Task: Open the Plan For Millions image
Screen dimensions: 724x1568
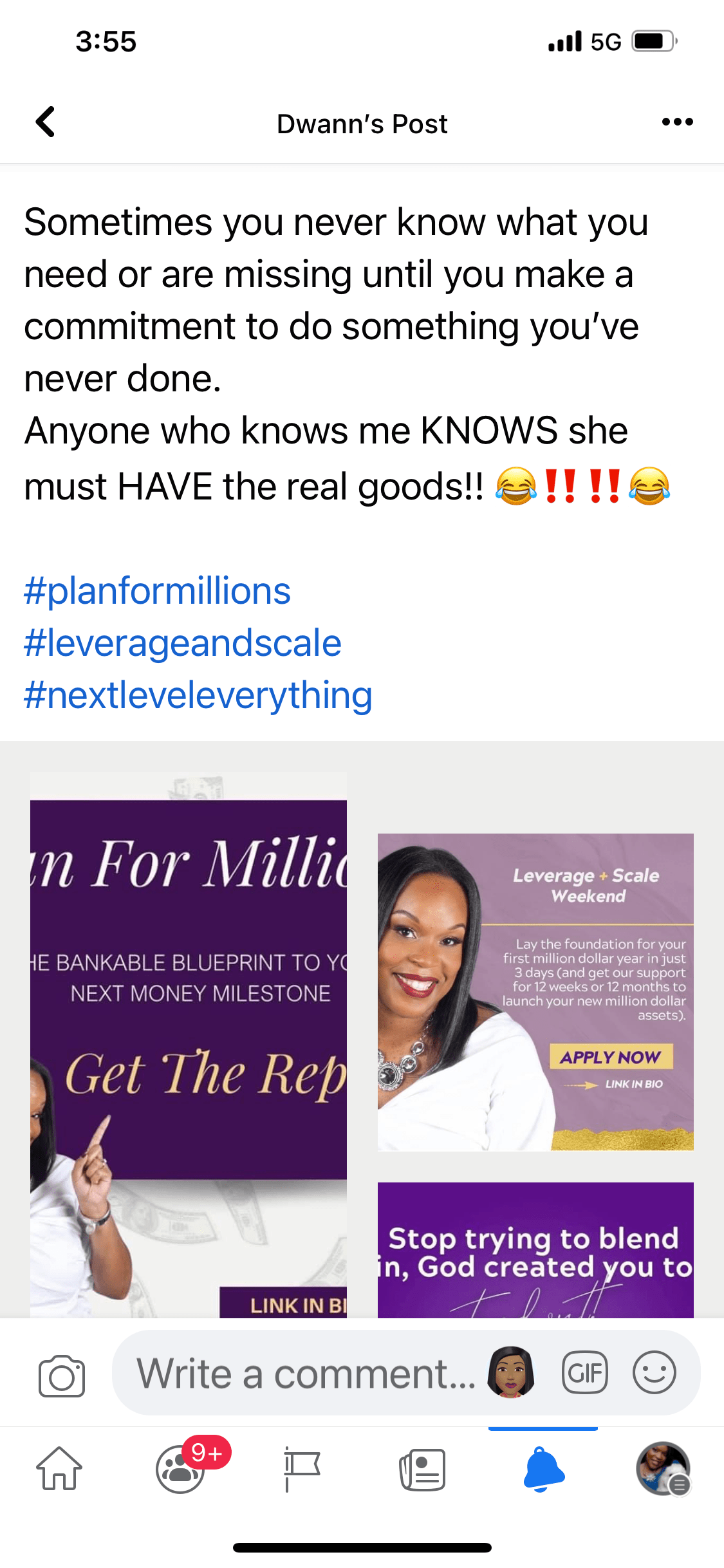Action: pyautogui.click(x=189, y=1044)
